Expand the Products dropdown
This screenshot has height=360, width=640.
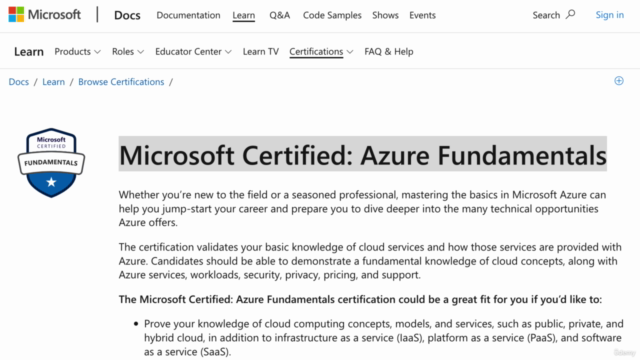77,51
